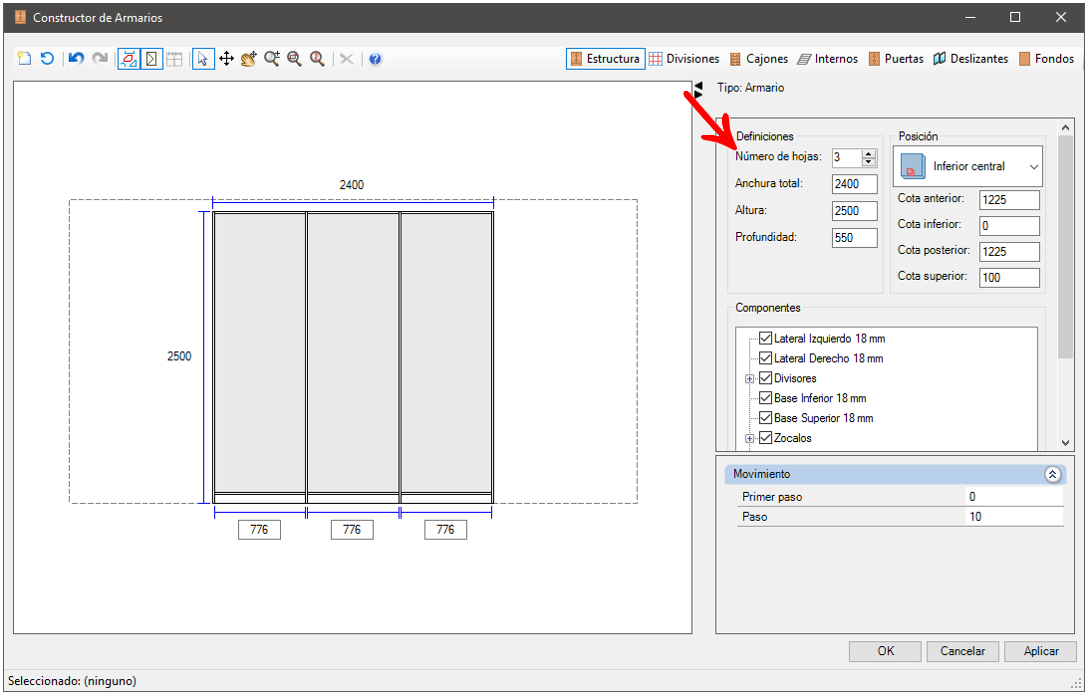Select the arrow pointer tool
The image size is (1088, 697).
click(203, 59)
